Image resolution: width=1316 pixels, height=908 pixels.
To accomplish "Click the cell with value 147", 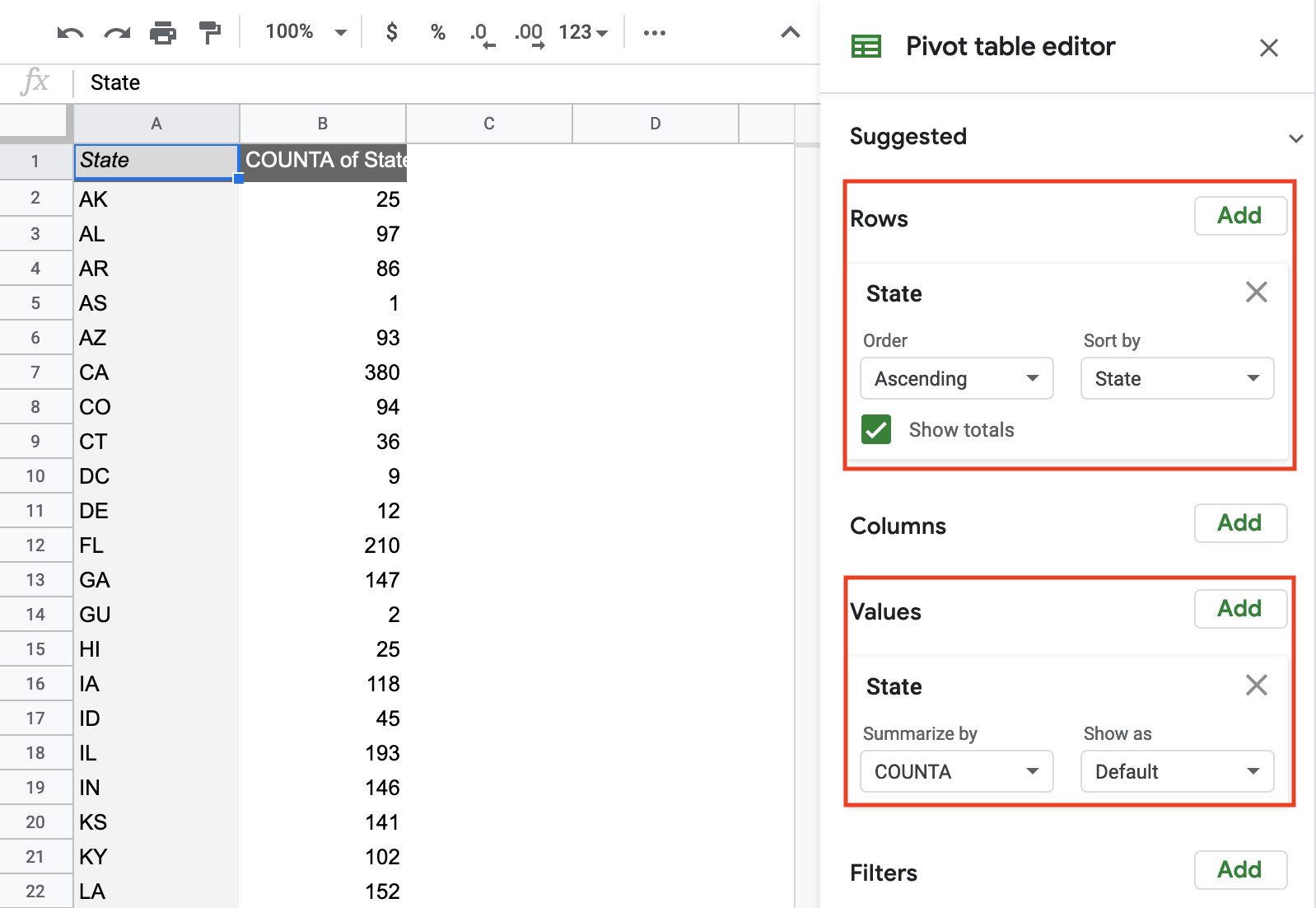I will point(323,580).
